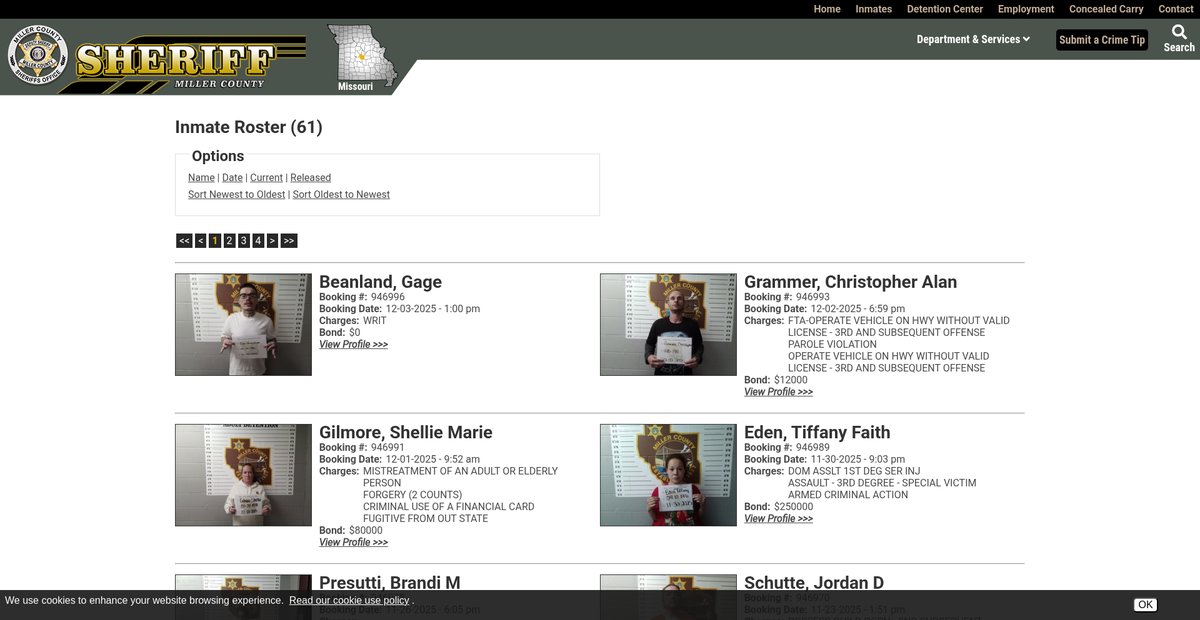Image resolution: width=1200 pixels, height=620 pixels.
Task: Filter roster by Released inmates
Action: 310,178
